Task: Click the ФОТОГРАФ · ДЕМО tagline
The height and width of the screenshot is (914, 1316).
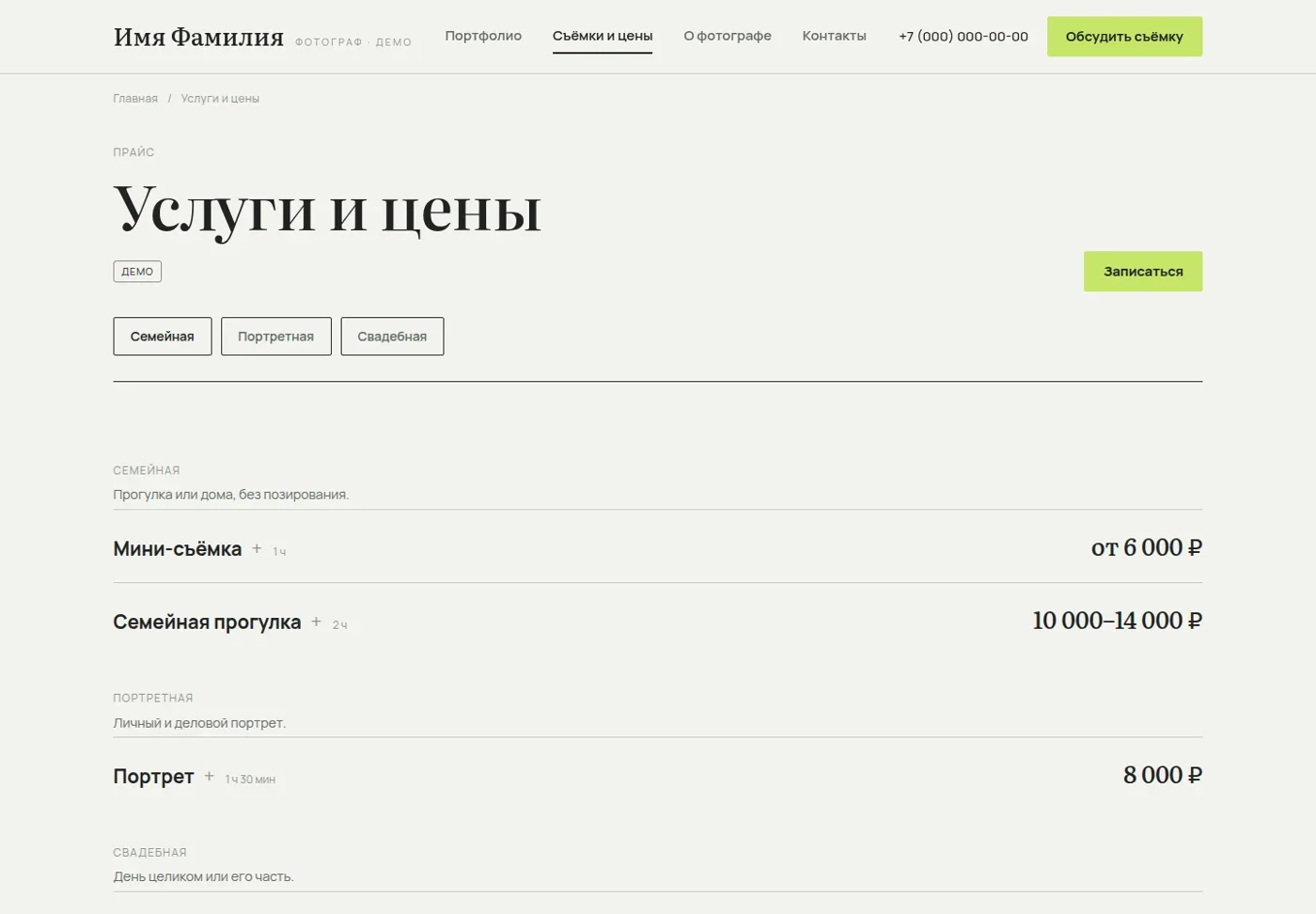Action: [x=353, y=42]
